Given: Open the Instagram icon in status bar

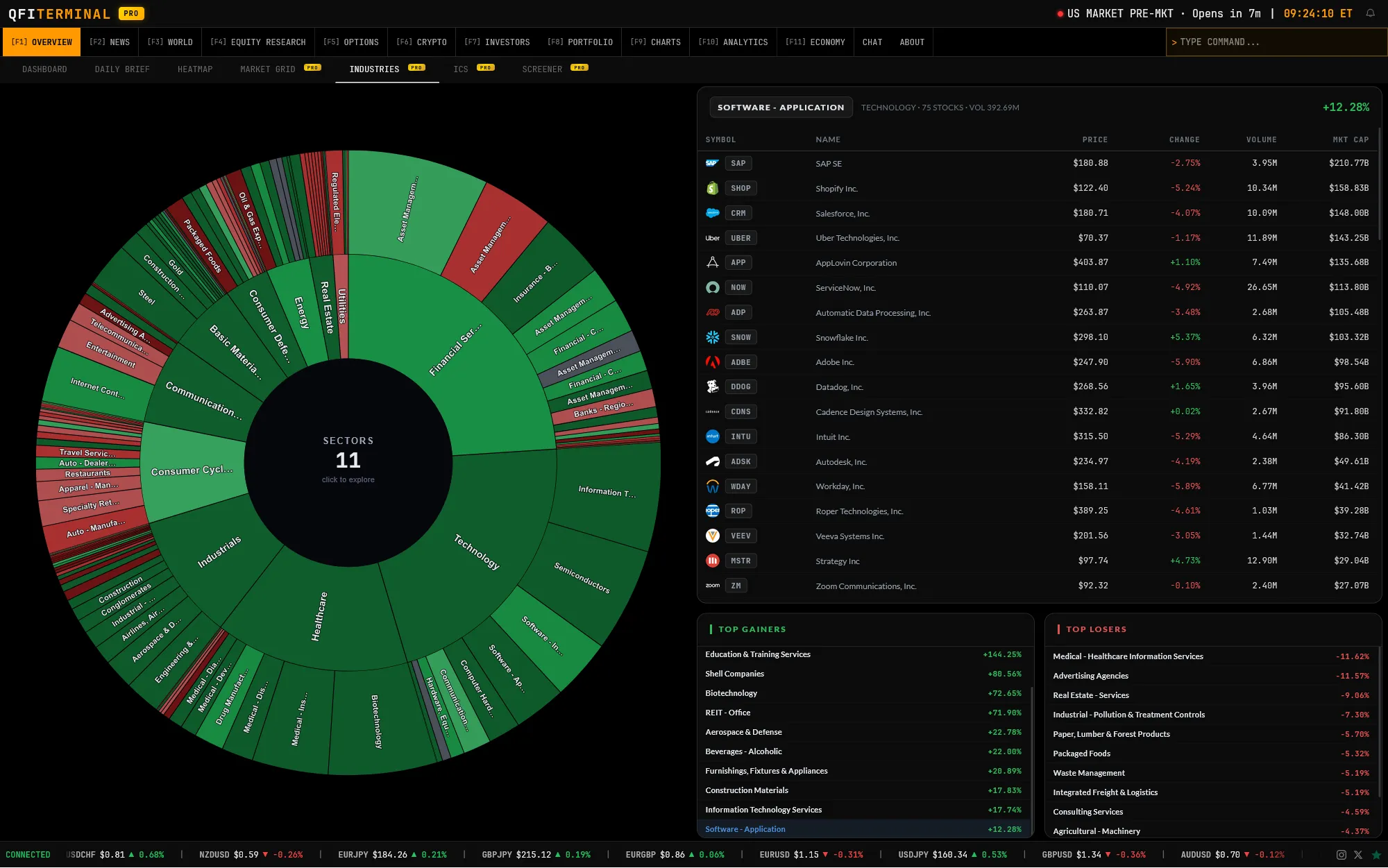Looking at the screenshot, I should coord(1341,855).
